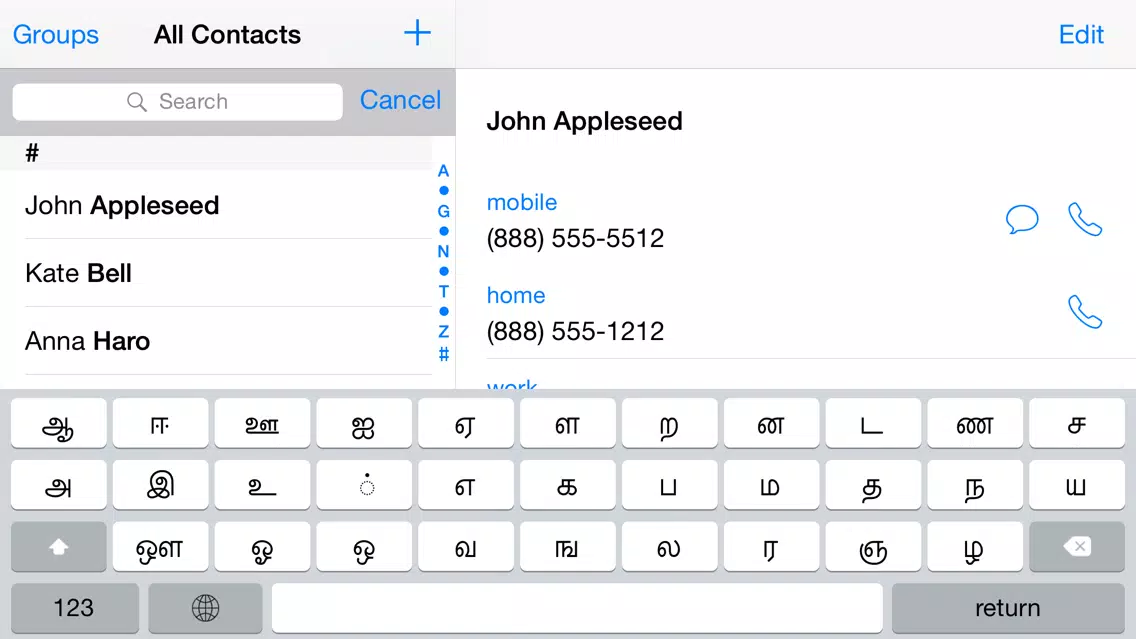This screenshot has height=639, width=1136.
Task: Tap the Tamil key ச
Action: 1077,423
